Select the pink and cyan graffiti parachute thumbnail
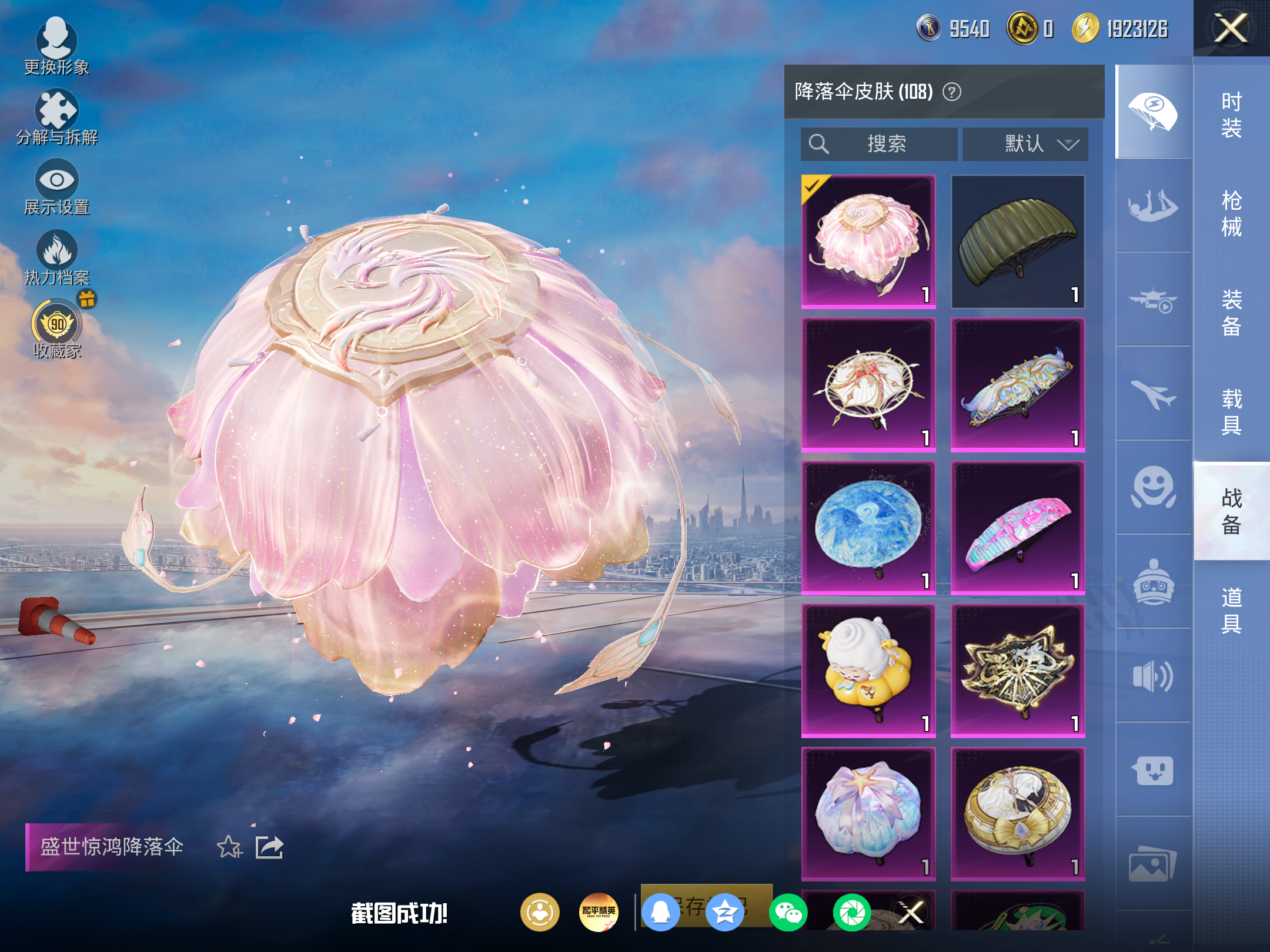The height and width of the screenshot is (952, 1270). click(x=1018, y=528)
